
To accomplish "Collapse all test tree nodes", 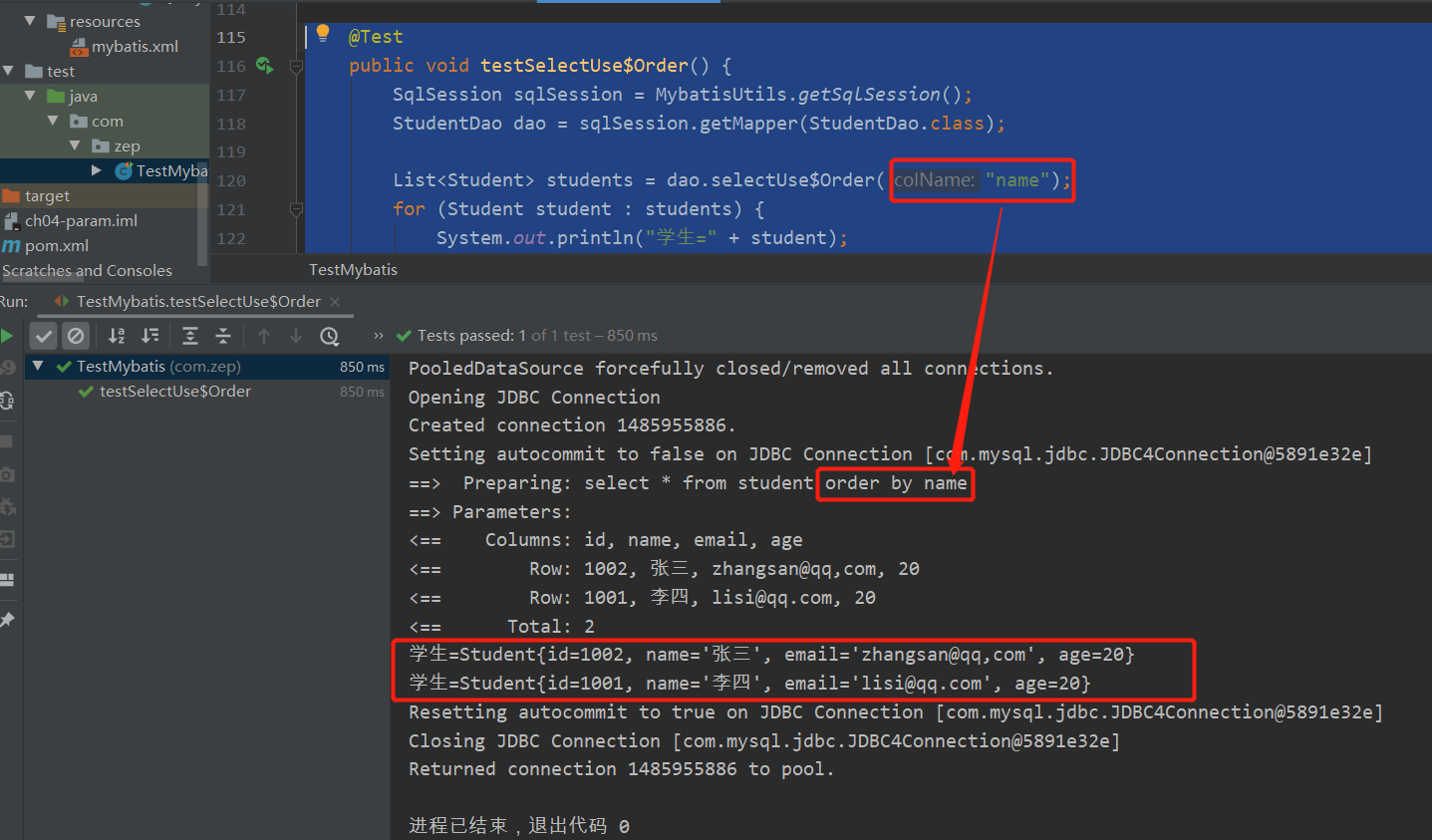I will pos(223,336).
